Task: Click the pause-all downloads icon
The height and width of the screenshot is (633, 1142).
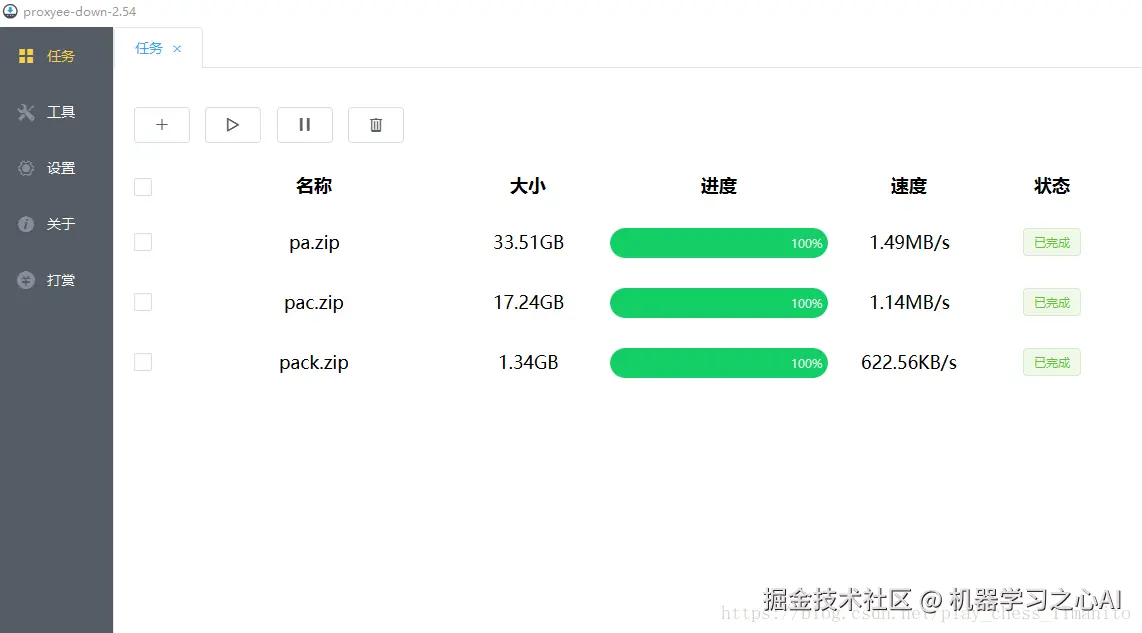Action: 304,124
